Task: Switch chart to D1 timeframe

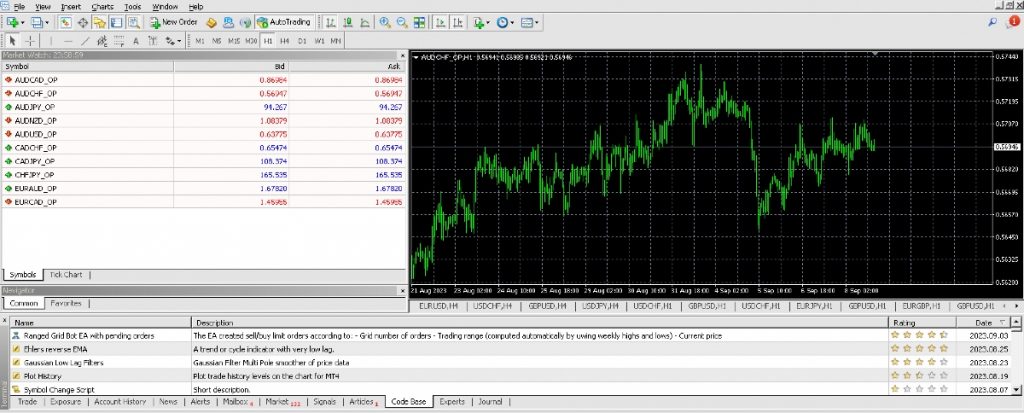Action: click(302, 41)
